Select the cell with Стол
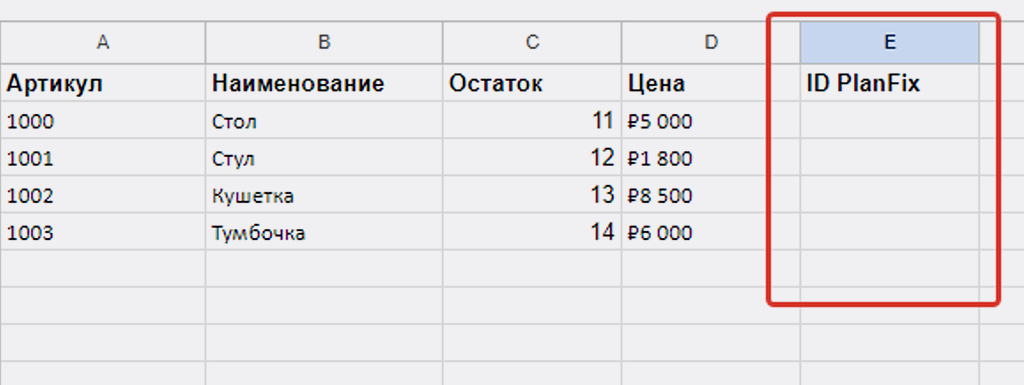Image resolution: width=1024 pixels, height=385 pixels. pyautogui.click(x=324, y=120)
